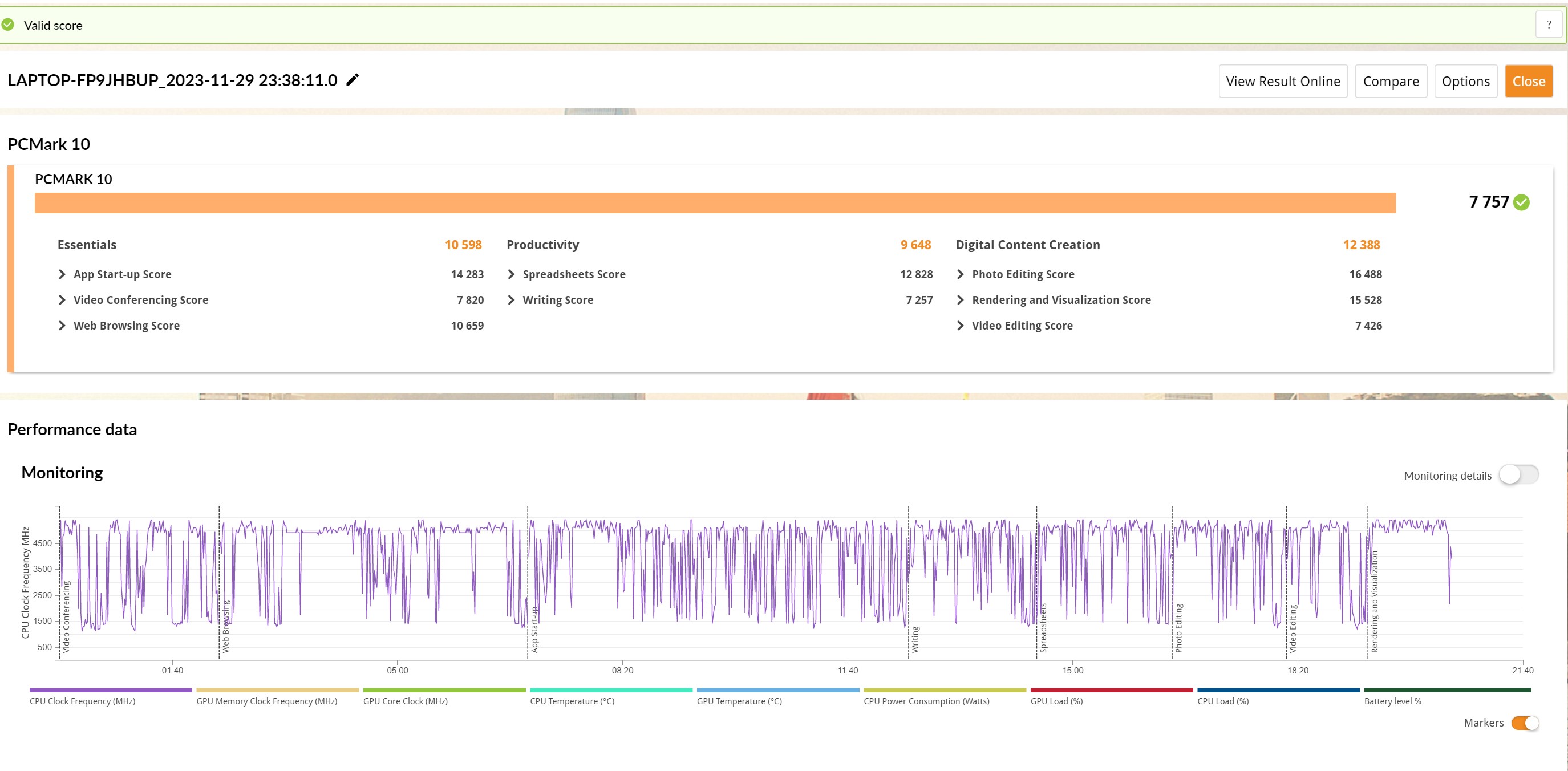This screenshot has width=1568, height=771.
Task: Select CPU Temperature legend item
Action: coord(572,701)
